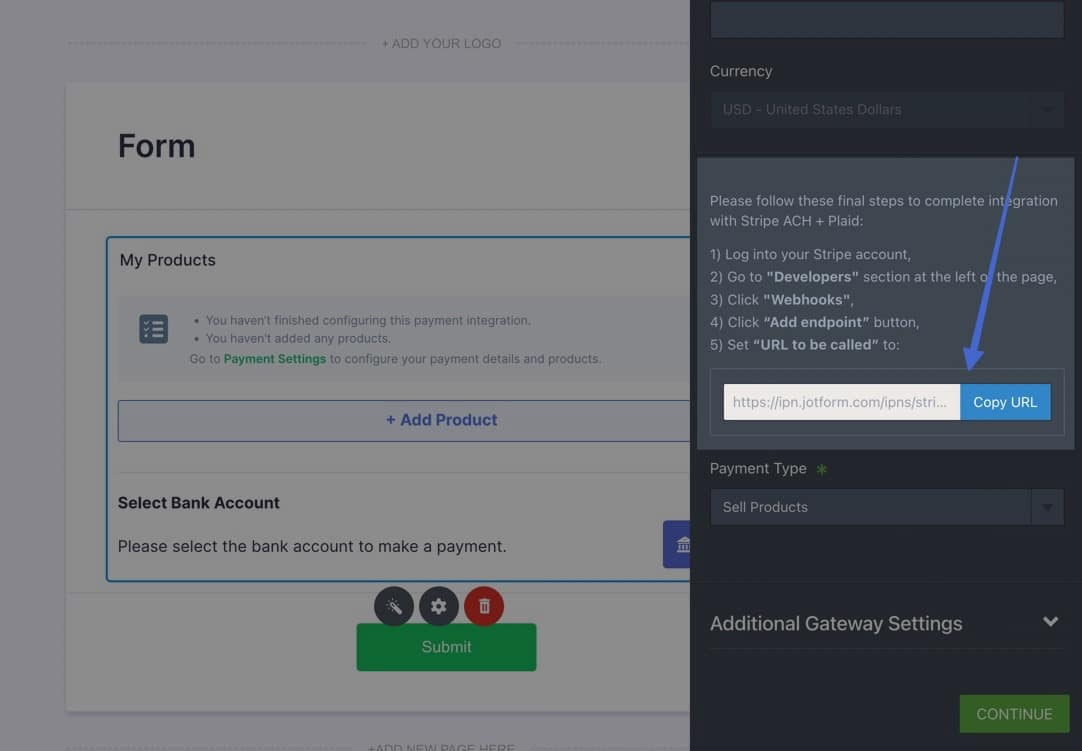
Task: Click +ADD NEW PAGE HERE
Action: click(441, 747)
